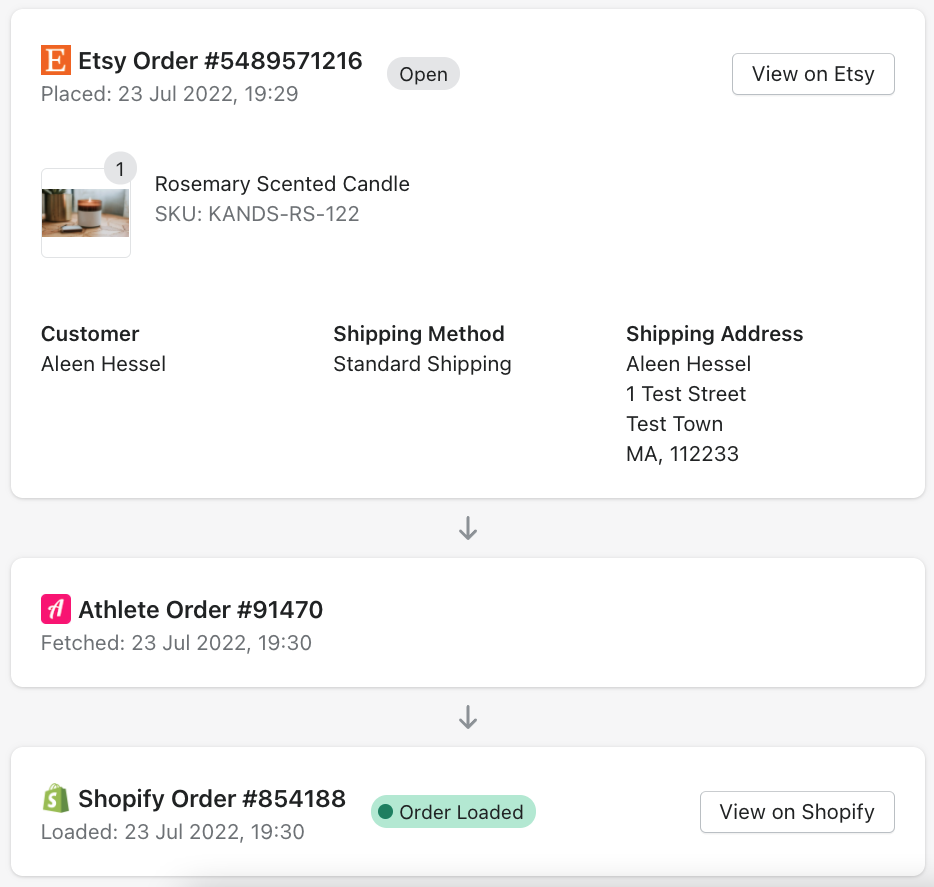Image resolution: width=934 pixels, height=887 pixels.
Task: Open the View on Etsy button
Action: [813, 74]
